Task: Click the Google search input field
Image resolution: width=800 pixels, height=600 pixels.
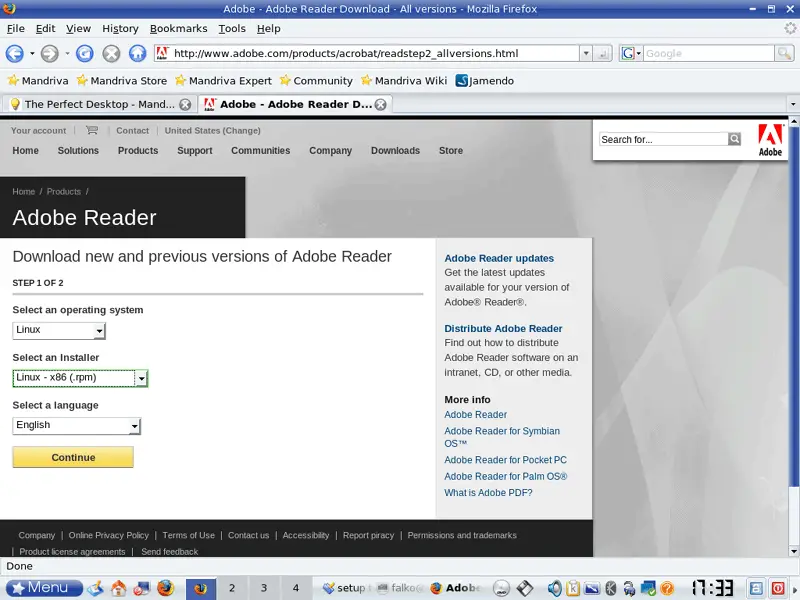Action: point(708,53)
